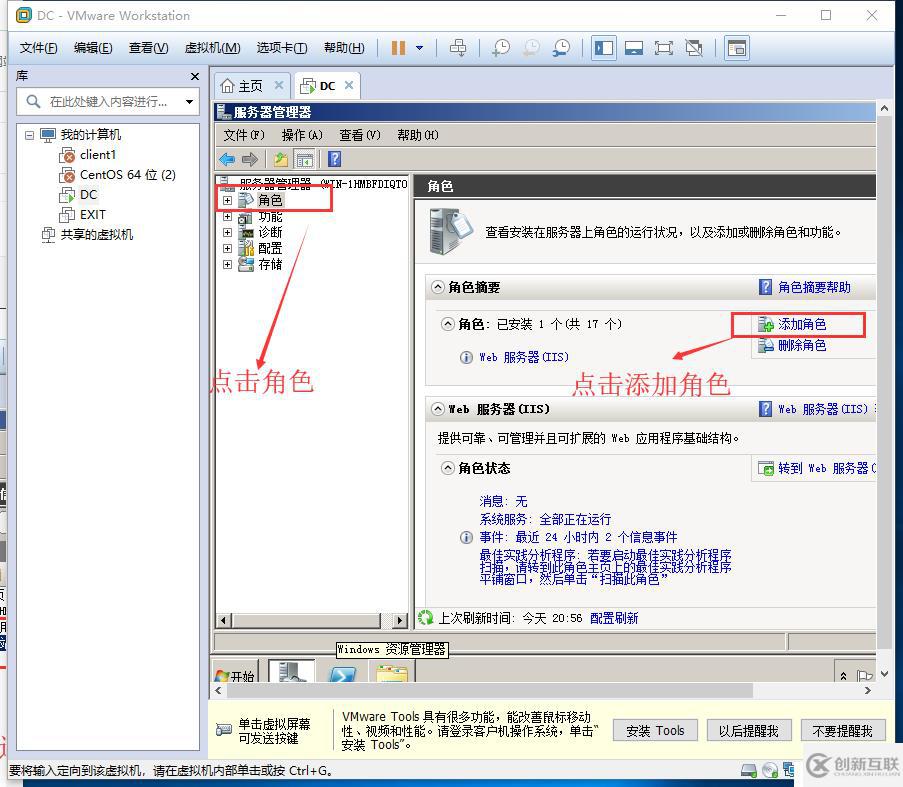
Task: Expand the 诊断 tree node
Action: (227, 233)
